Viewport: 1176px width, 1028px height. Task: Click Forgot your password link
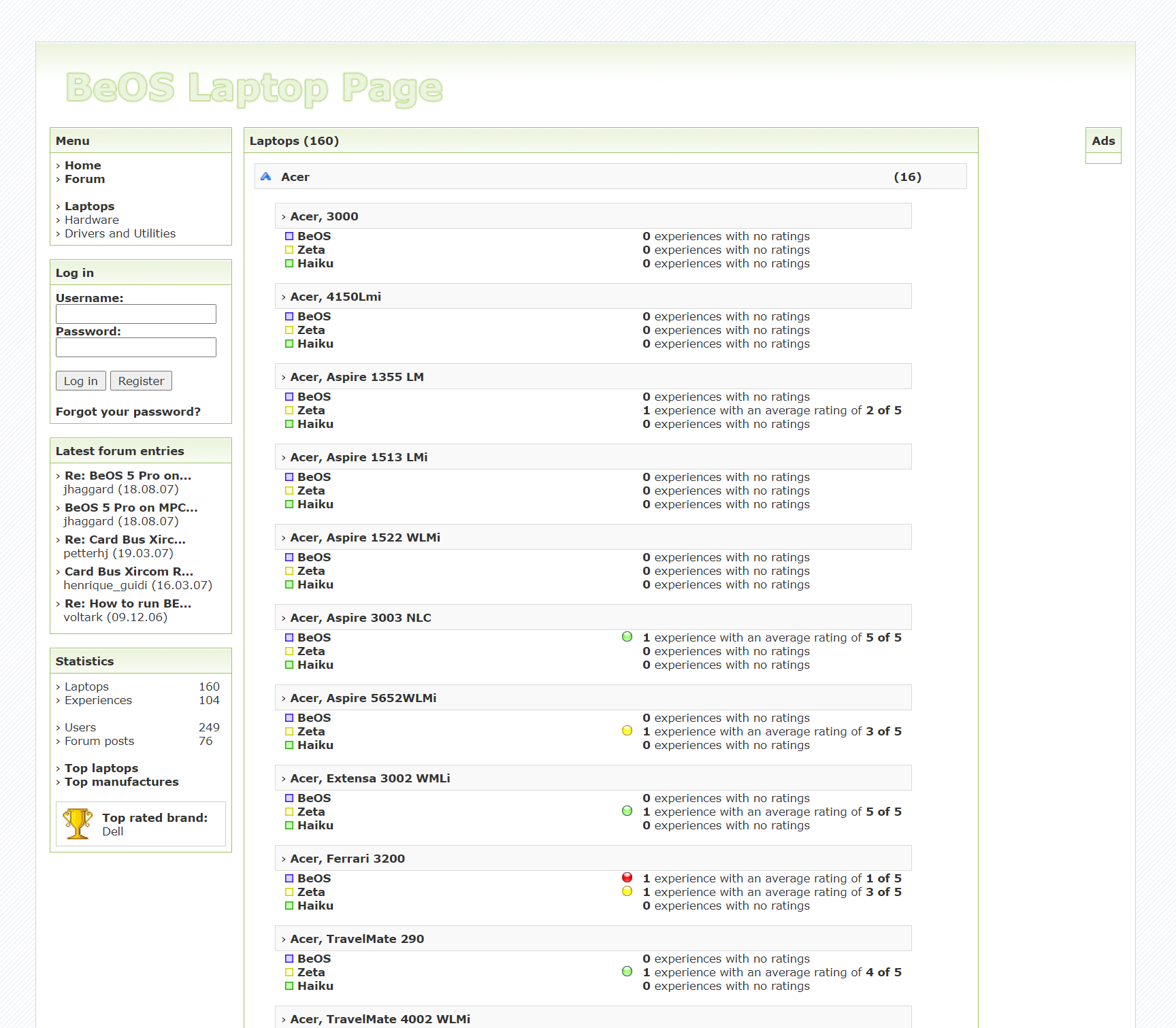point(128,412)
